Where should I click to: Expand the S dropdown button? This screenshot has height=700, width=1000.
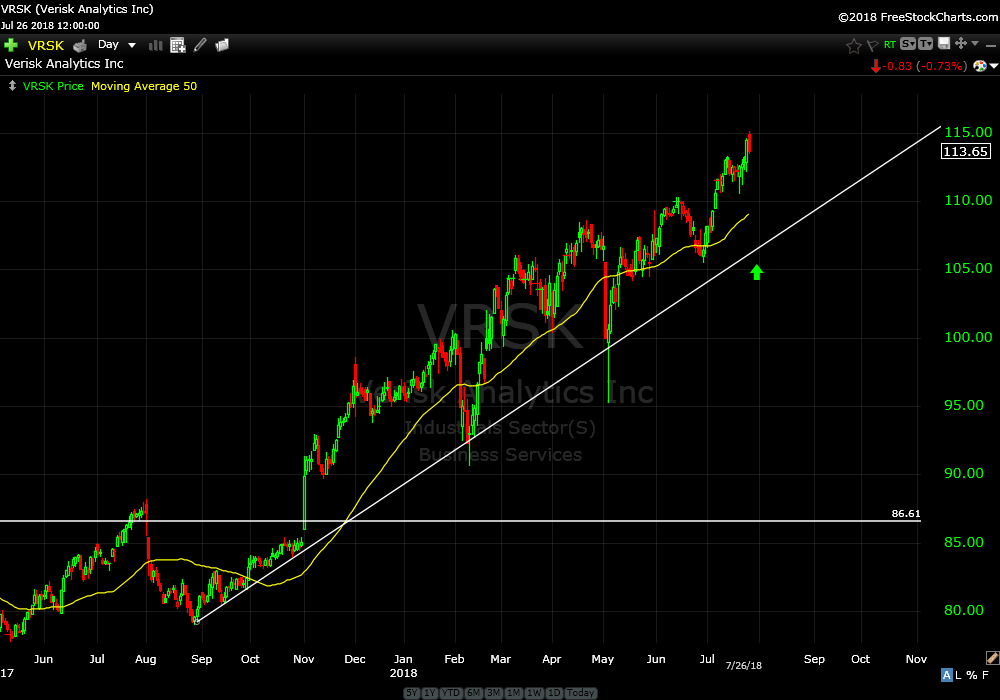point(907,44)
